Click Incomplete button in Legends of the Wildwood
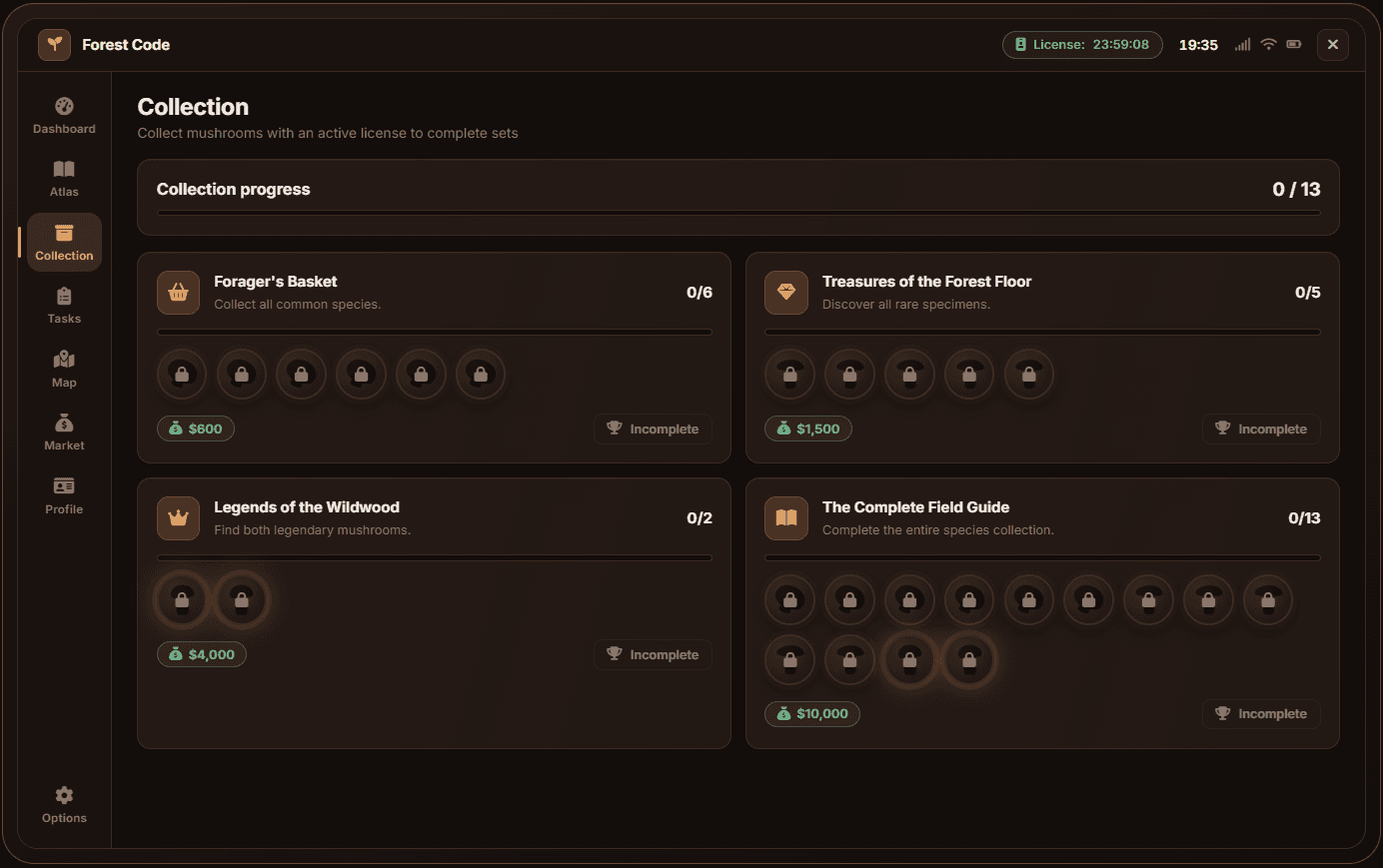Viewport: 1383px width, 868px height. (x=653, y=654)
